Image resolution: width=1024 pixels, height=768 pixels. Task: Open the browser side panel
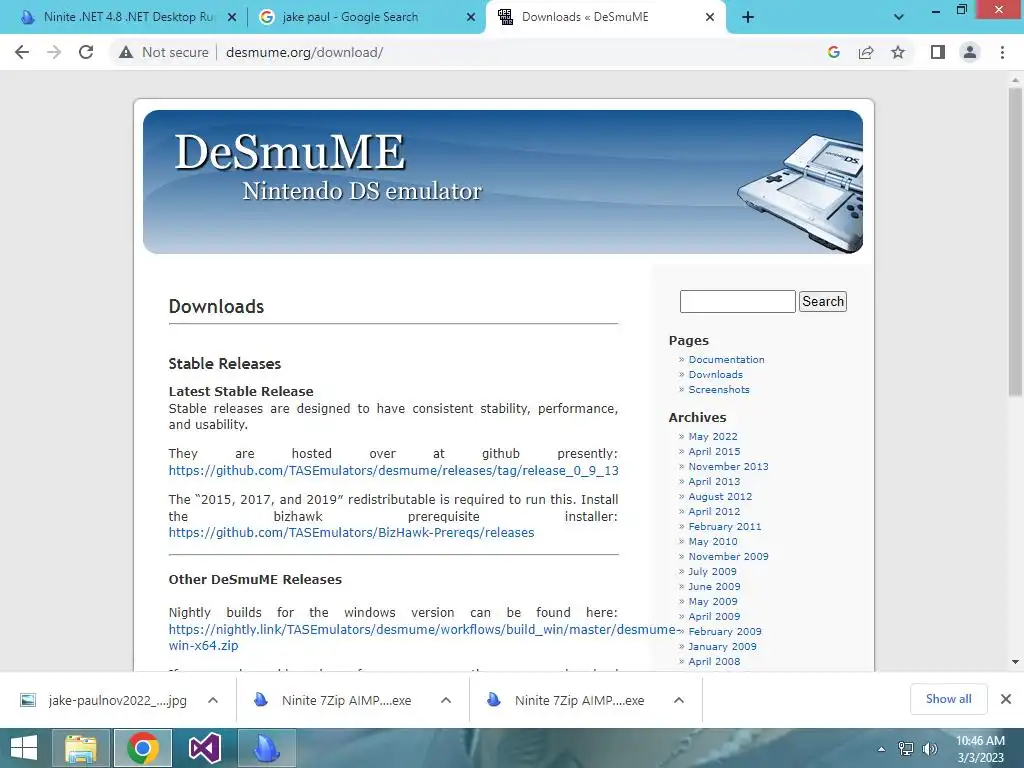pyautogui.click(x=938, y=52)
